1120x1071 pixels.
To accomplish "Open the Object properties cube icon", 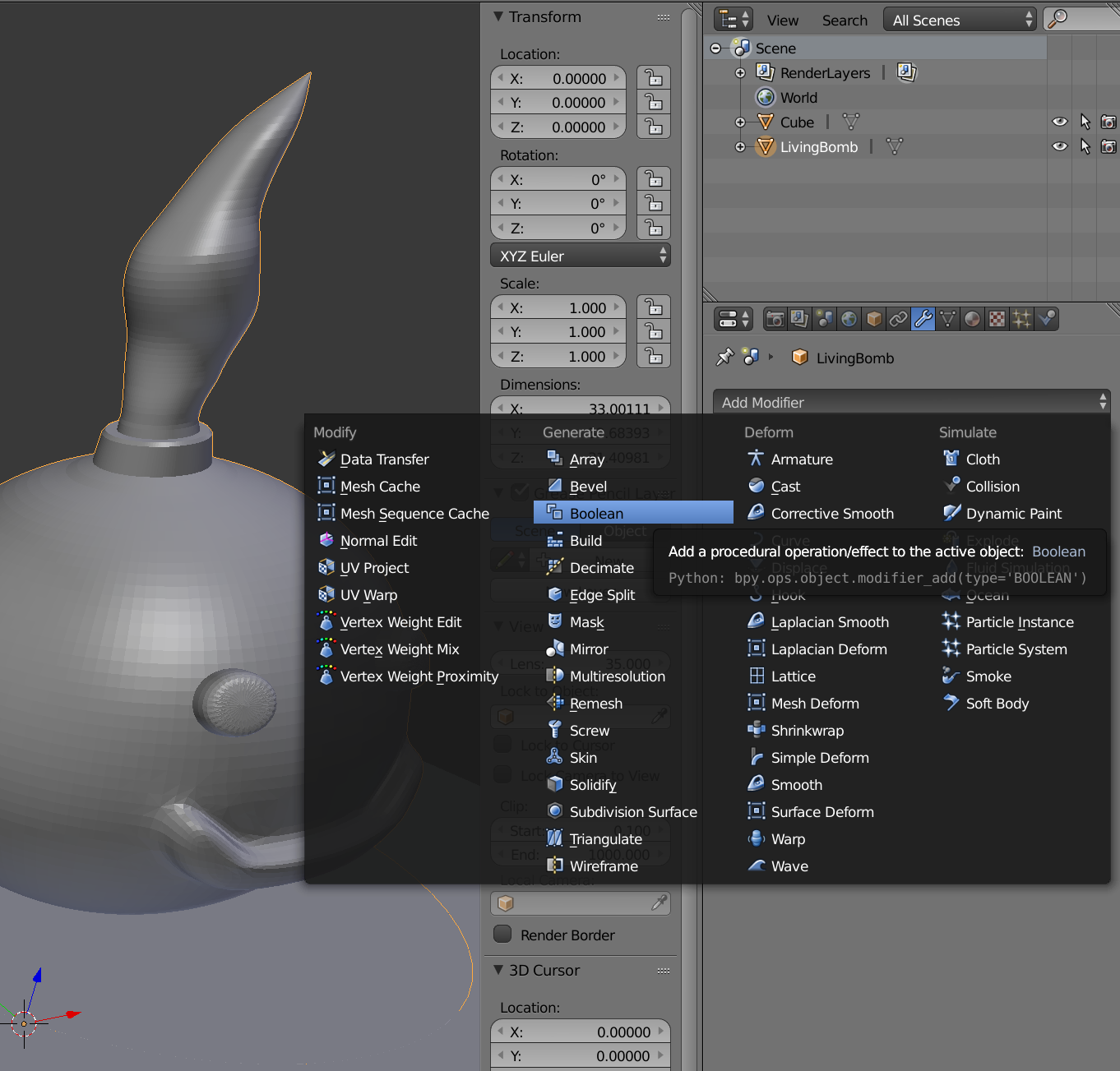I will pos(872,319).
